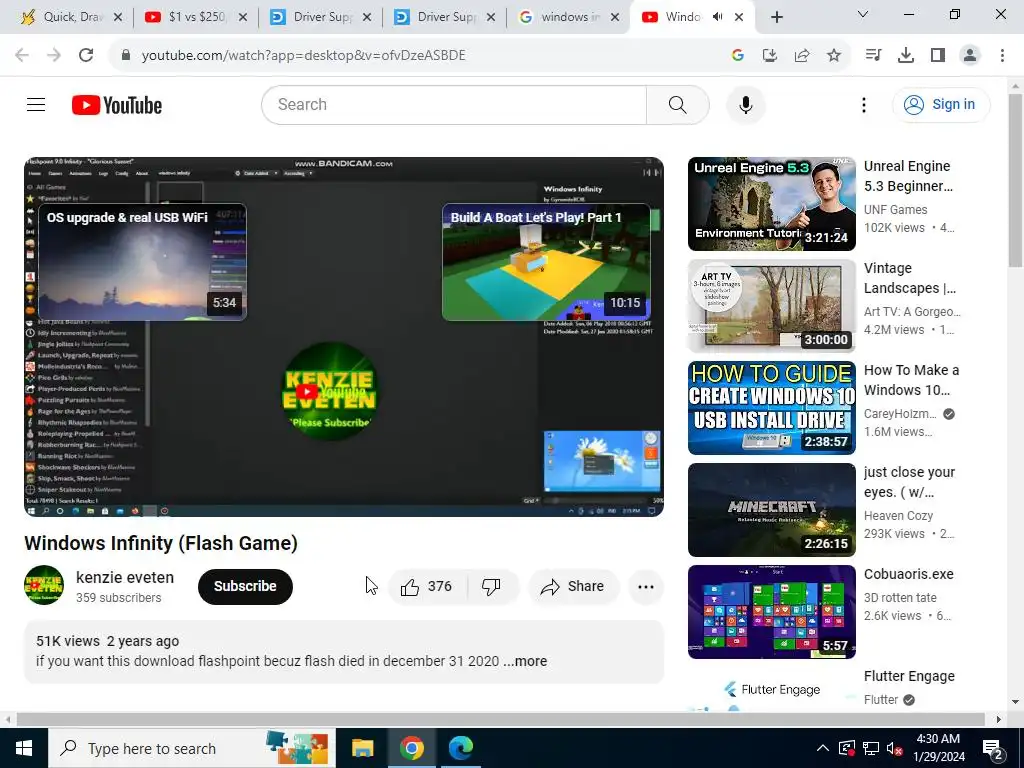Click the search magnifier button
Screen dimensions: 1024x768
(x=677, y=104)
